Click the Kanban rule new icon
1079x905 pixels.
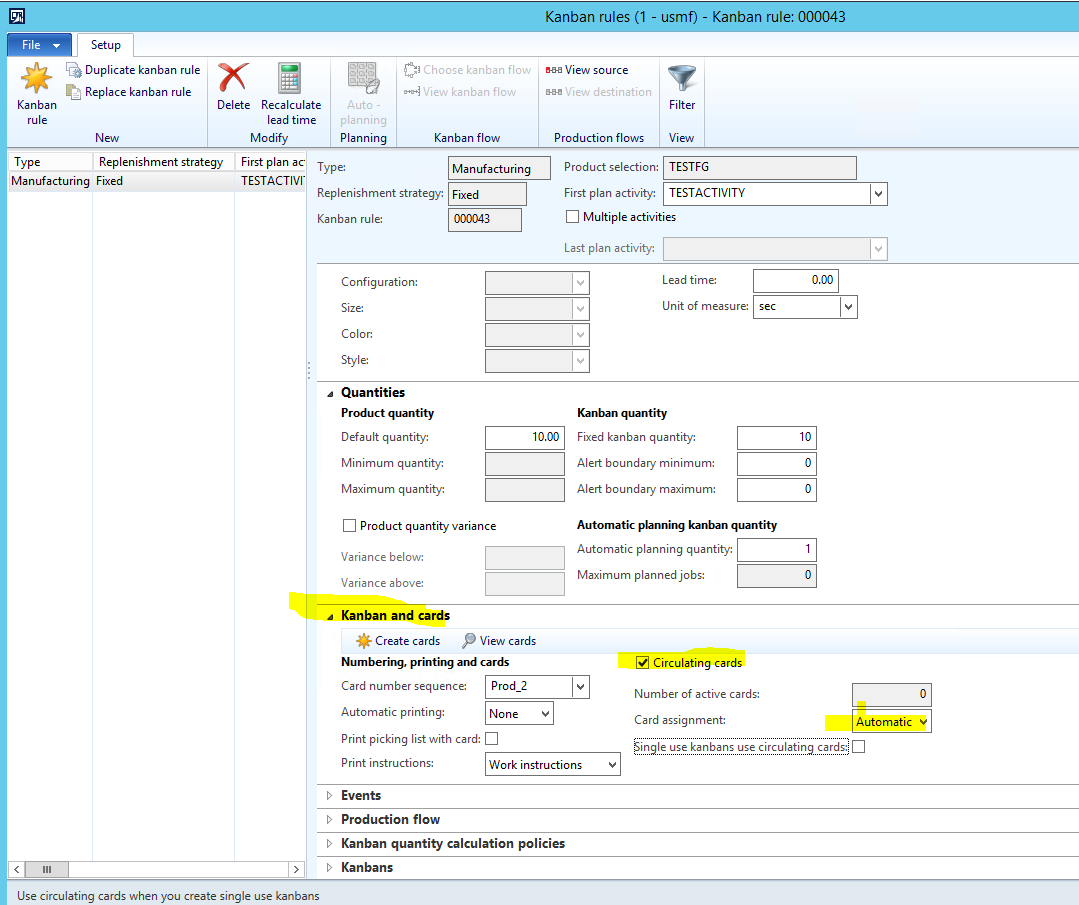(x=37, y=78)
